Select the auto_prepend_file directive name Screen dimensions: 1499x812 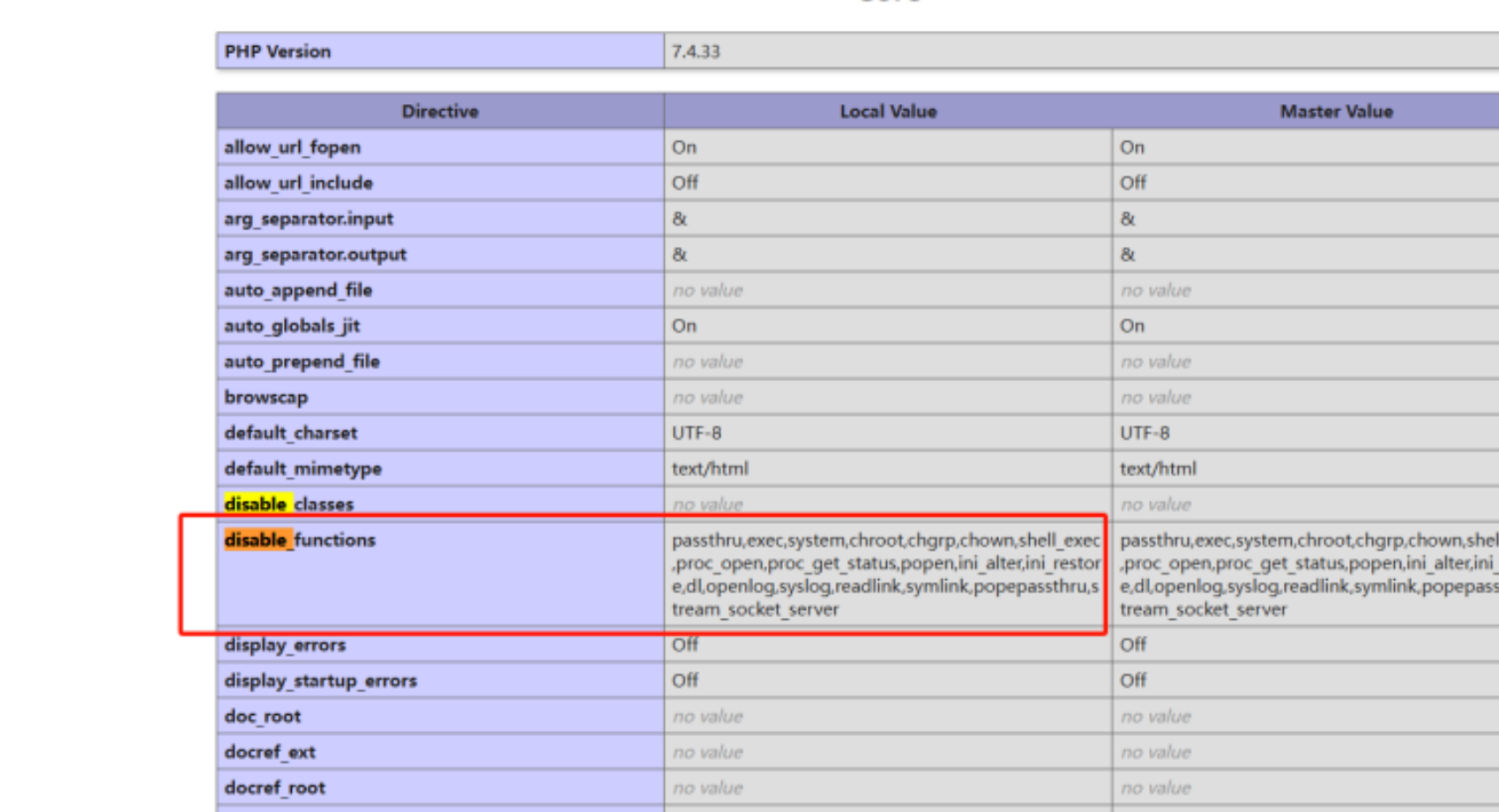302,361
